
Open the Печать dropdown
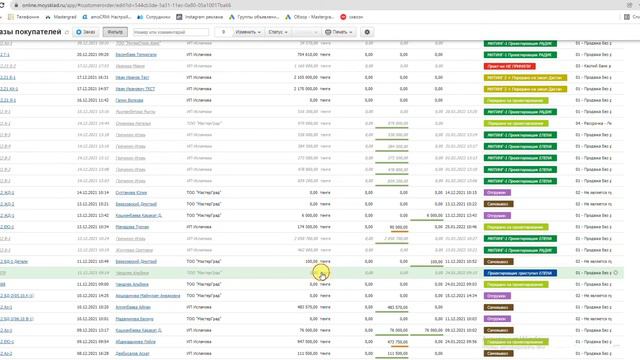(339, 32)
